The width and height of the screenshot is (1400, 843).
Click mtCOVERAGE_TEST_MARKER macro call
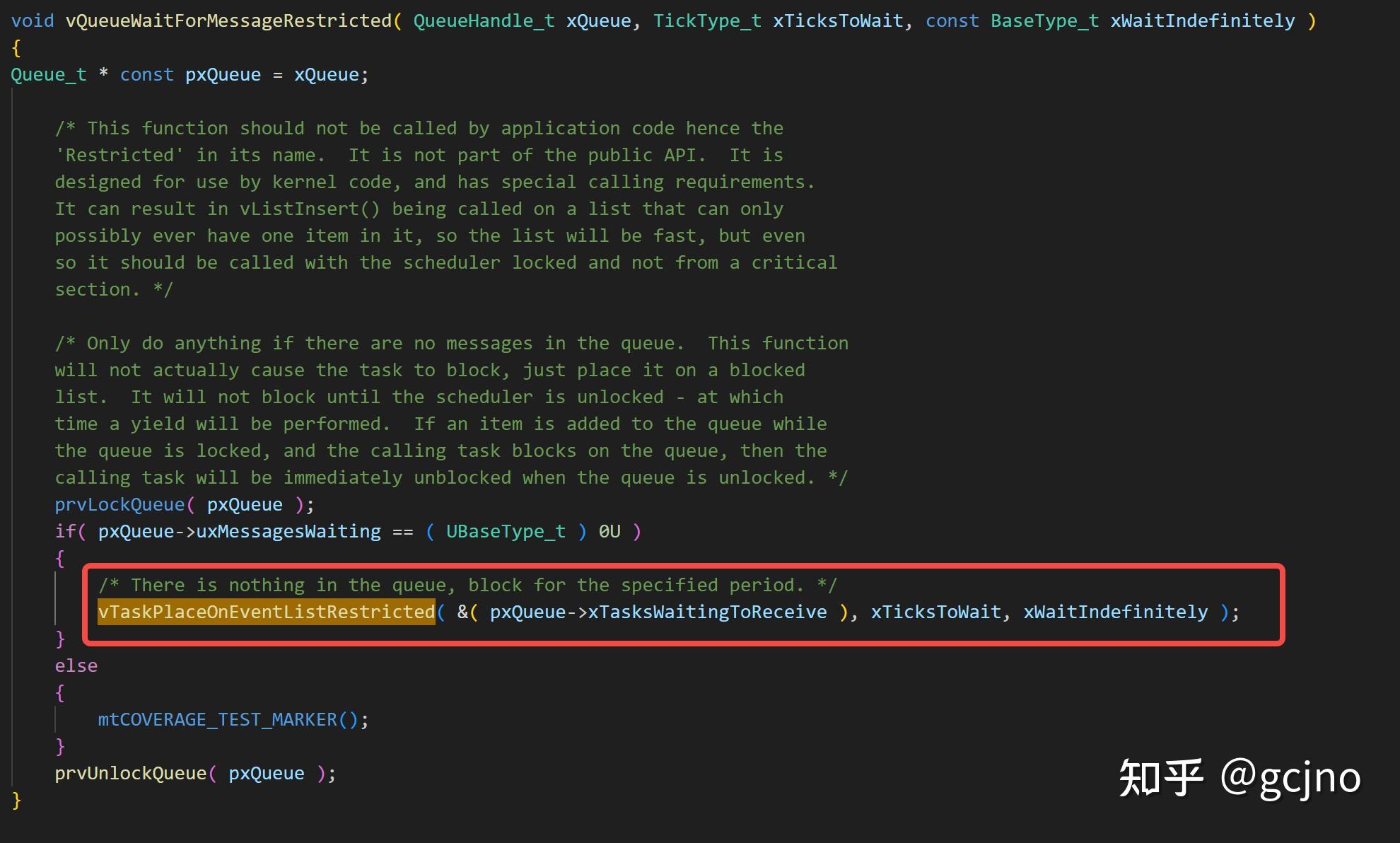click(x=217, y=719)
